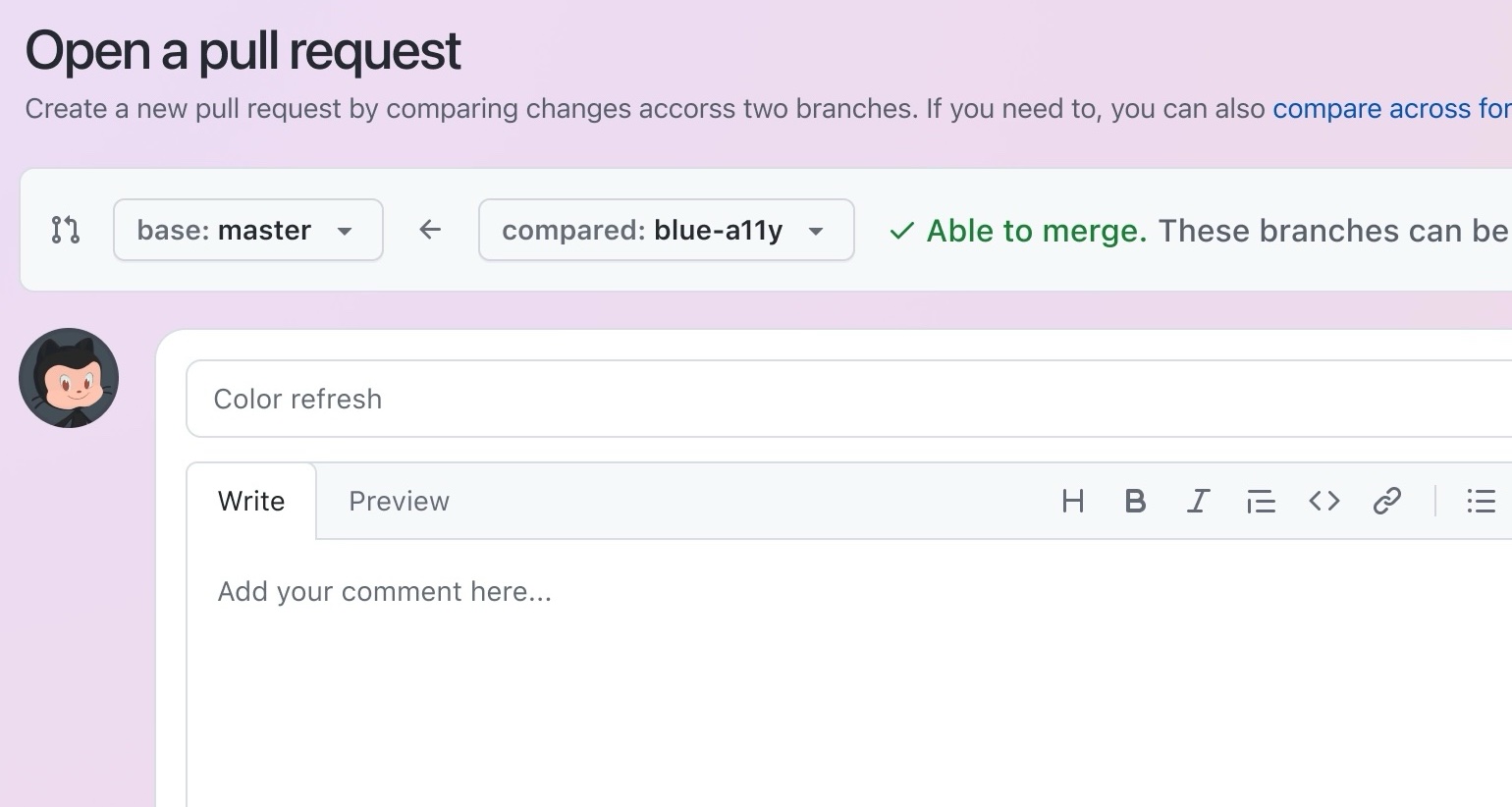Toggle bold formatting for the comment
This screenshot has height=807, width=1512.
1135,501
